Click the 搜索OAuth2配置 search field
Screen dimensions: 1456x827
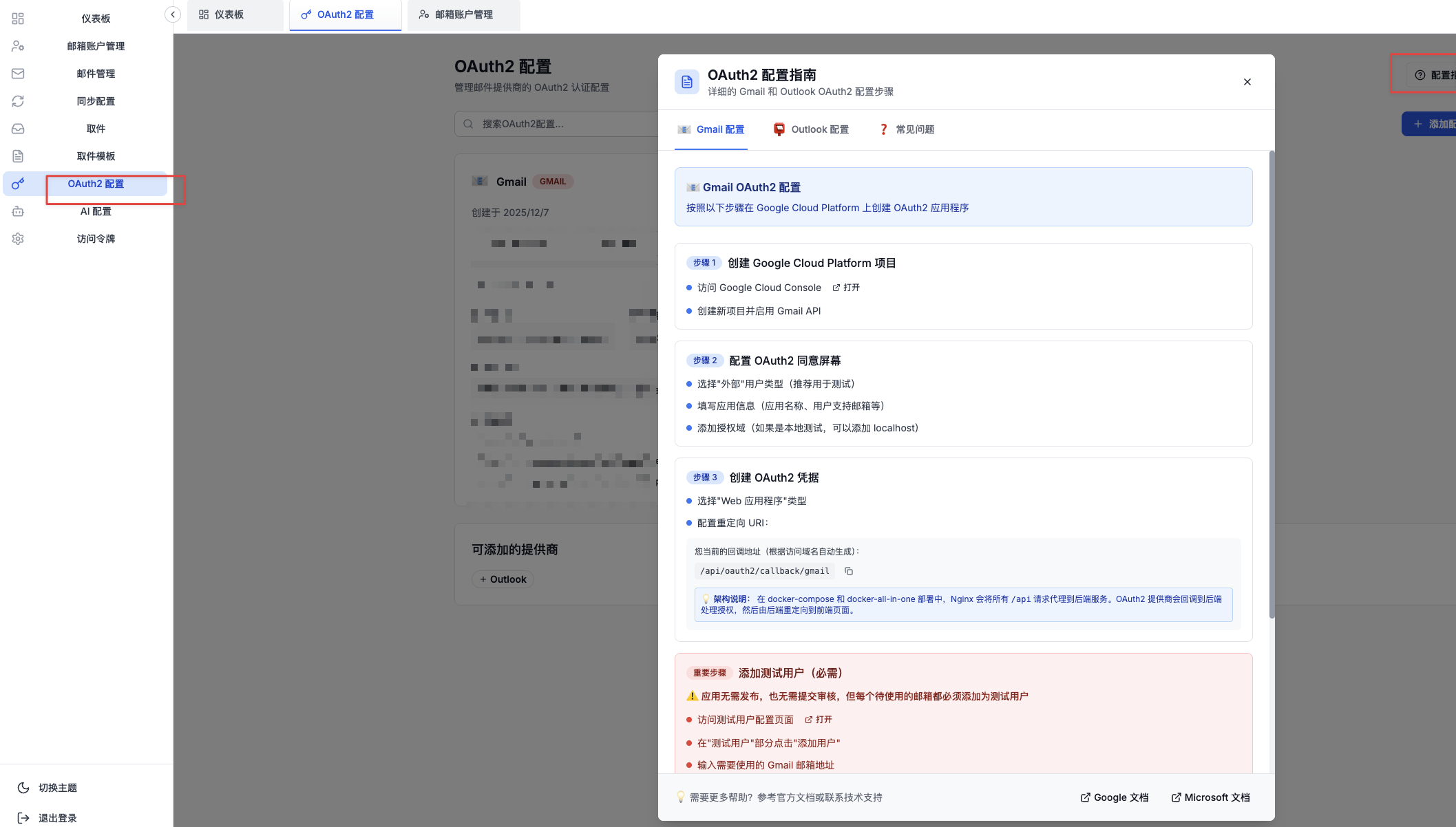coord(558,124)
